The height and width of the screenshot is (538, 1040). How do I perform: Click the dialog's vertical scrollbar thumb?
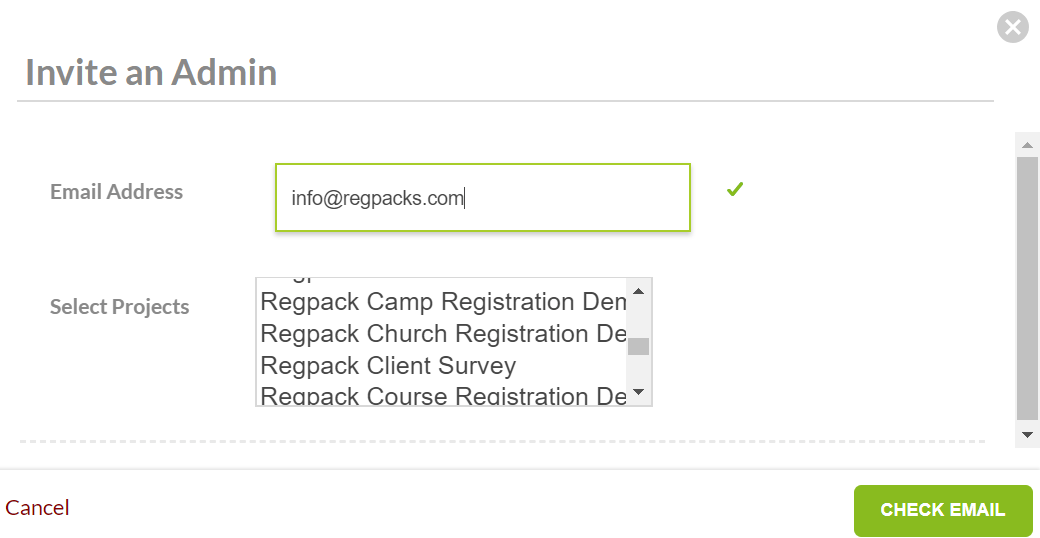tap(1027, 288)
